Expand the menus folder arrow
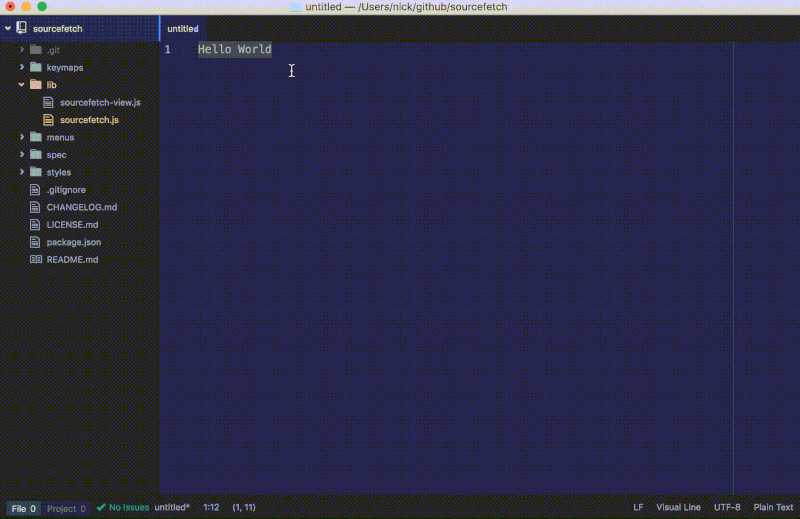Viewport: 800px width, 519px height. [22, 137]
